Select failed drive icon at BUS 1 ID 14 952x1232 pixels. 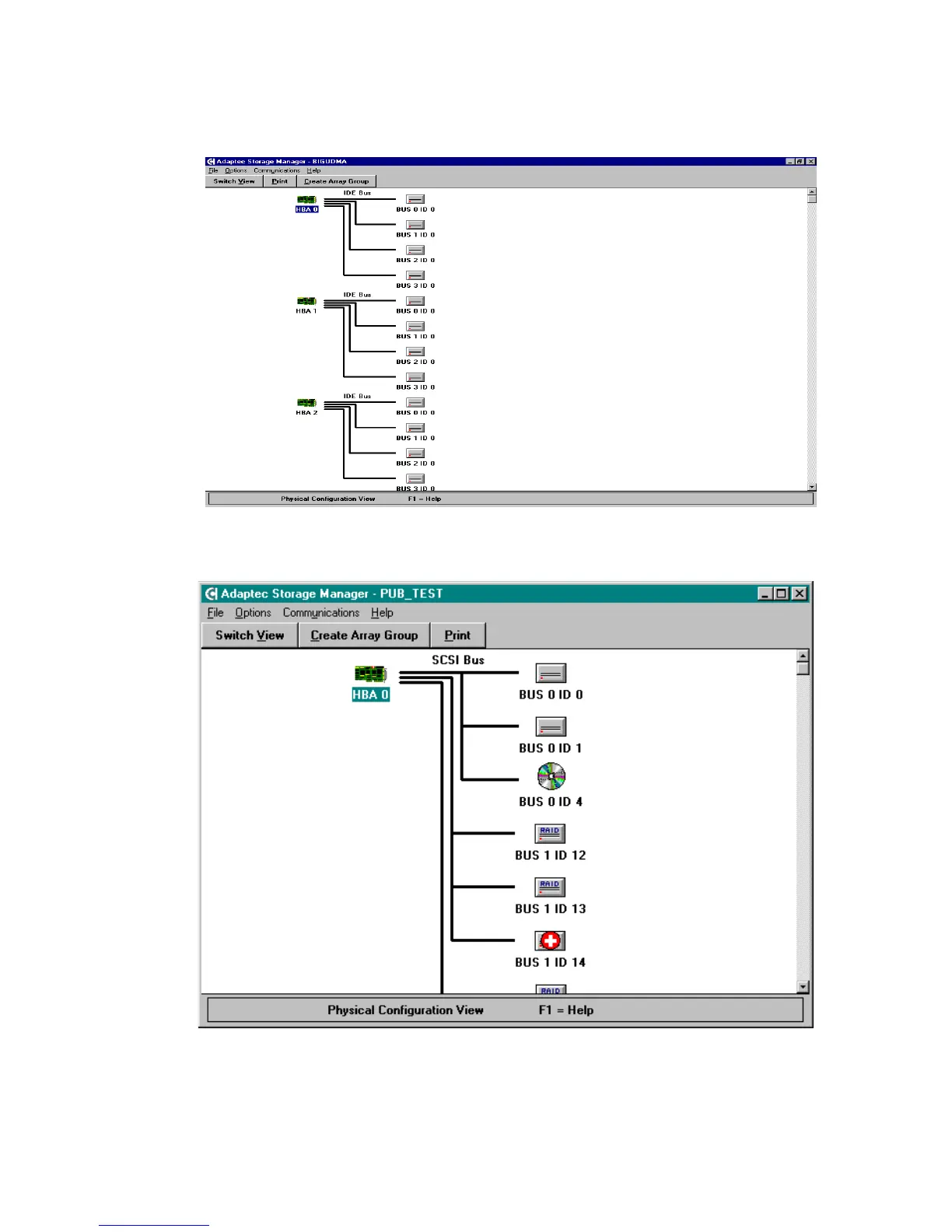point(550,941)
